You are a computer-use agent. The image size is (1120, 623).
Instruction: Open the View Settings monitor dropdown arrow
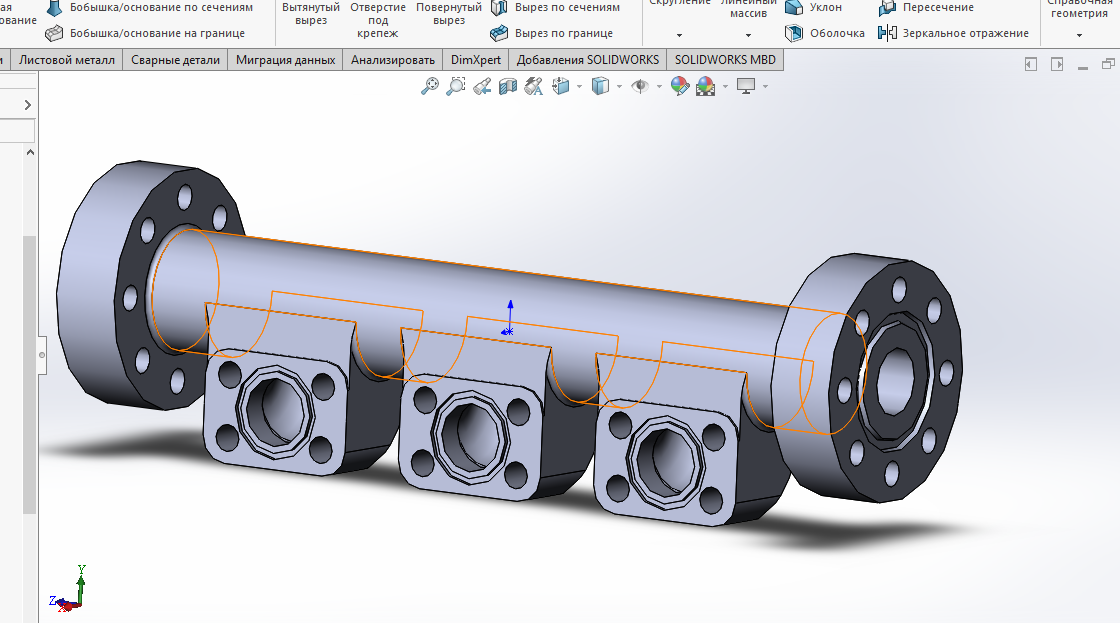coord(766,87)
